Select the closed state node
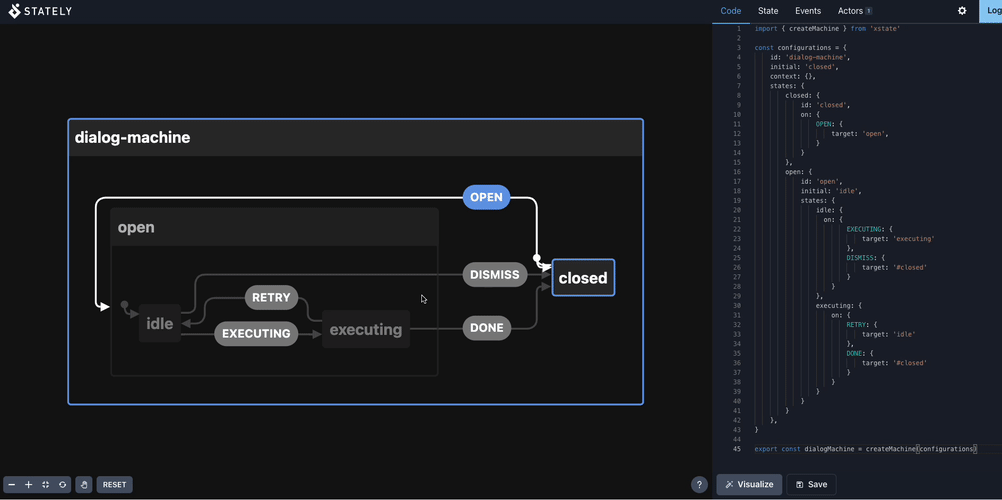Viewport: 1002px width, 500px height. [x=583, y=278]
